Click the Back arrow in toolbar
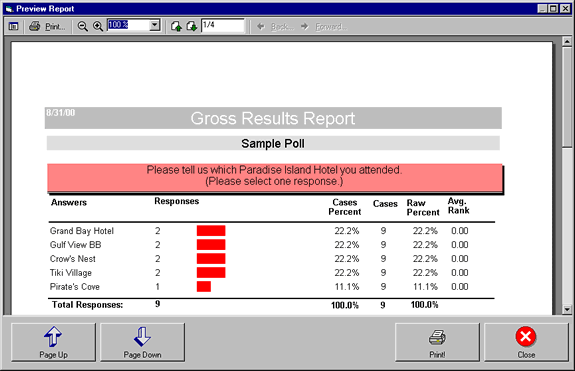The height and width of the screenshot is (371, 575). coord(261,26)
